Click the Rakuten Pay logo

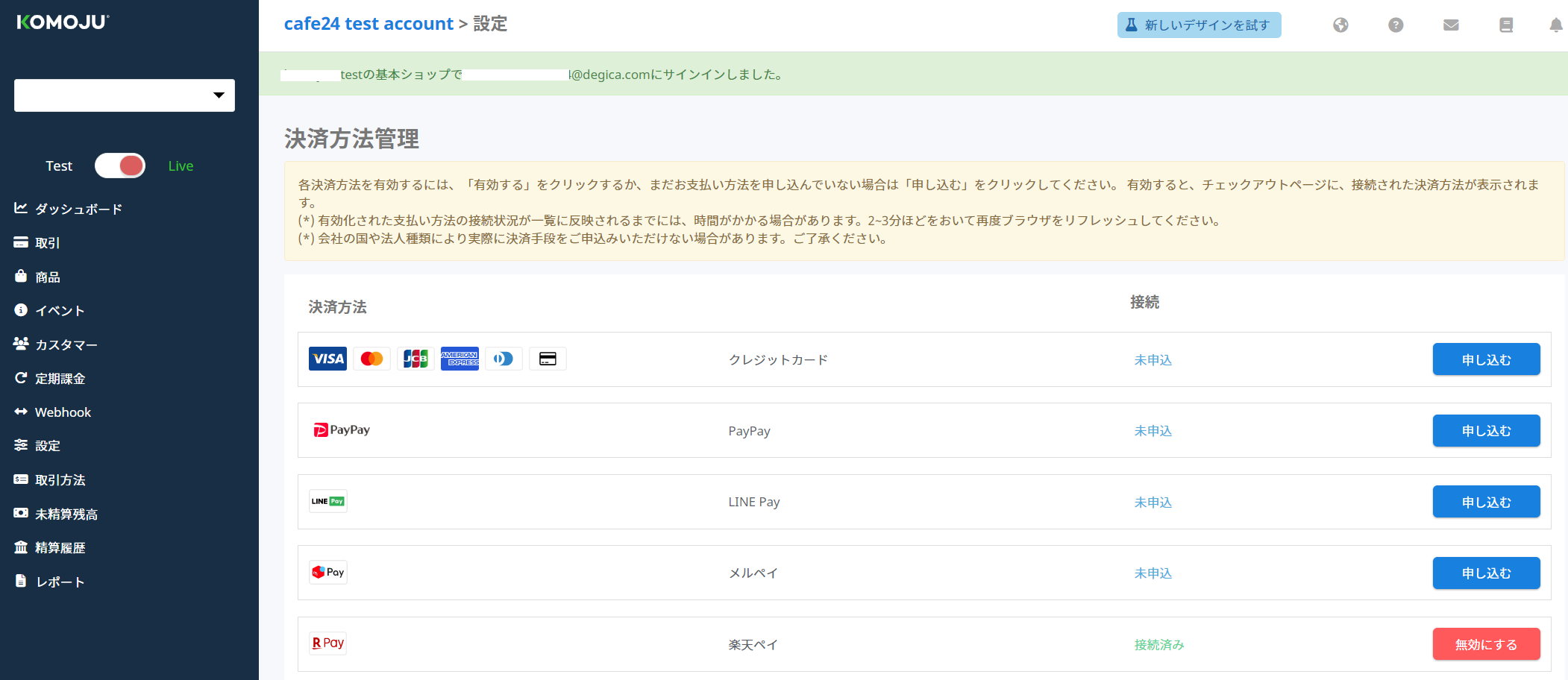pos(328,643)
